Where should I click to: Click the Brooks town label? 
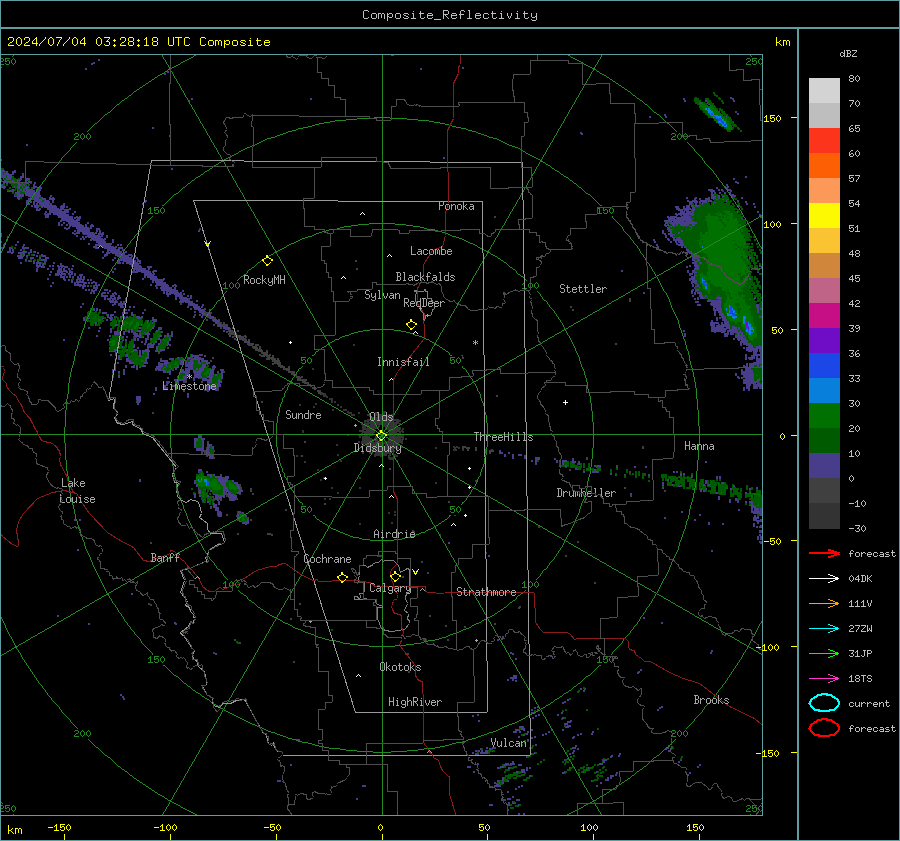(711, 700)
